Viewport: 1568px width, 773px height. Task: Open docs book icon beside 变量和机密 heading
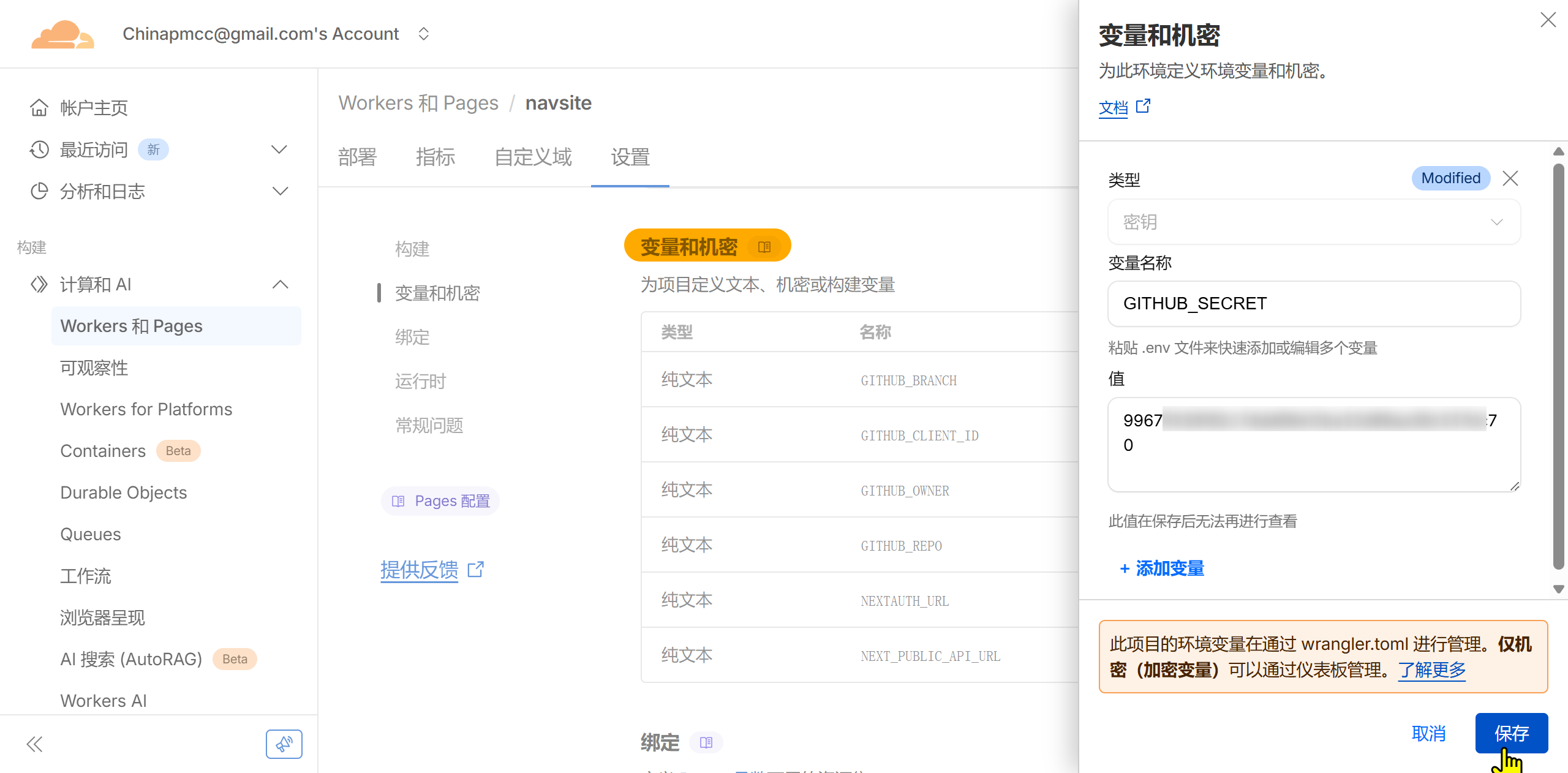click(764, 247)
